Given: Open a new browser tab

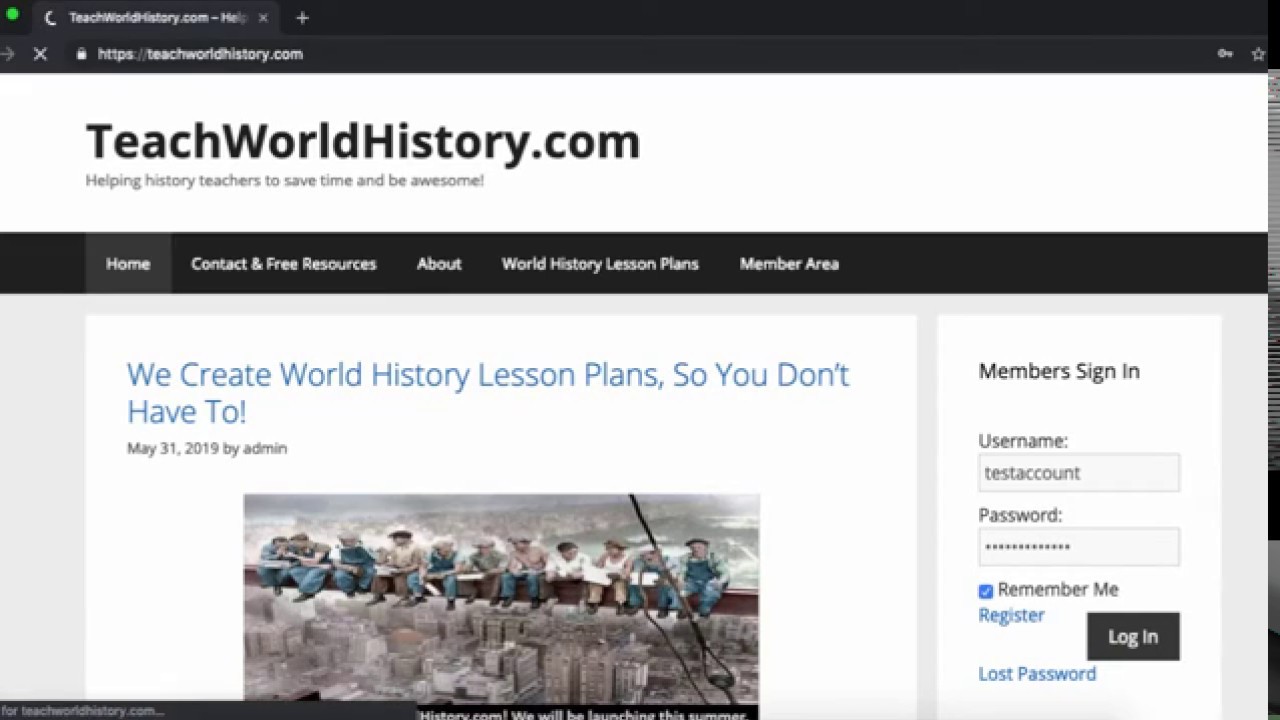Looking at the screenshot, I should (302, 18).
